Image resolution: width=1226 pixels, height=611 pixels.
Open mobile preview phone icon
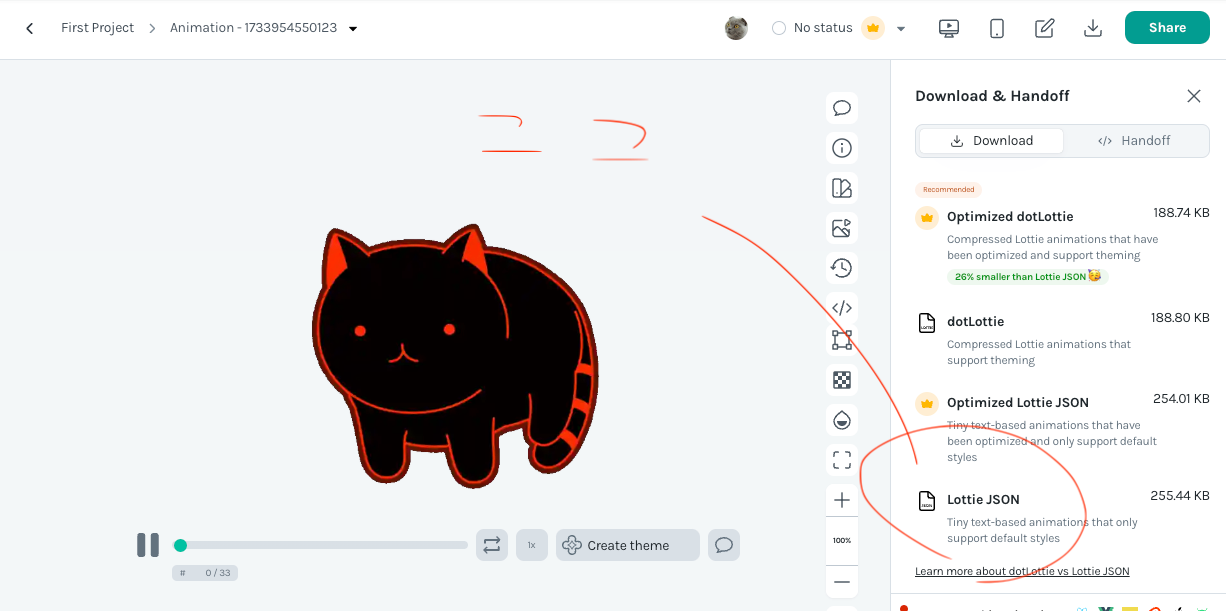point(997,28)
